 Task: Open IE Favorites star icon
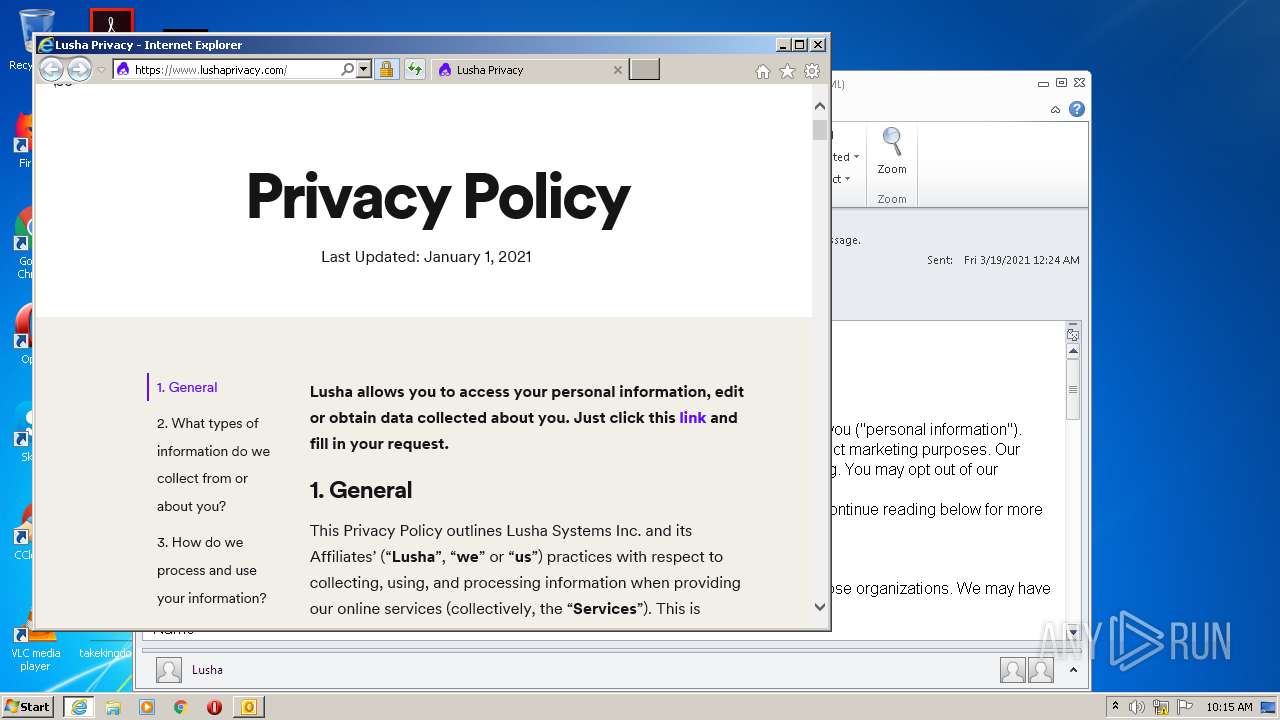coord(787,71)
